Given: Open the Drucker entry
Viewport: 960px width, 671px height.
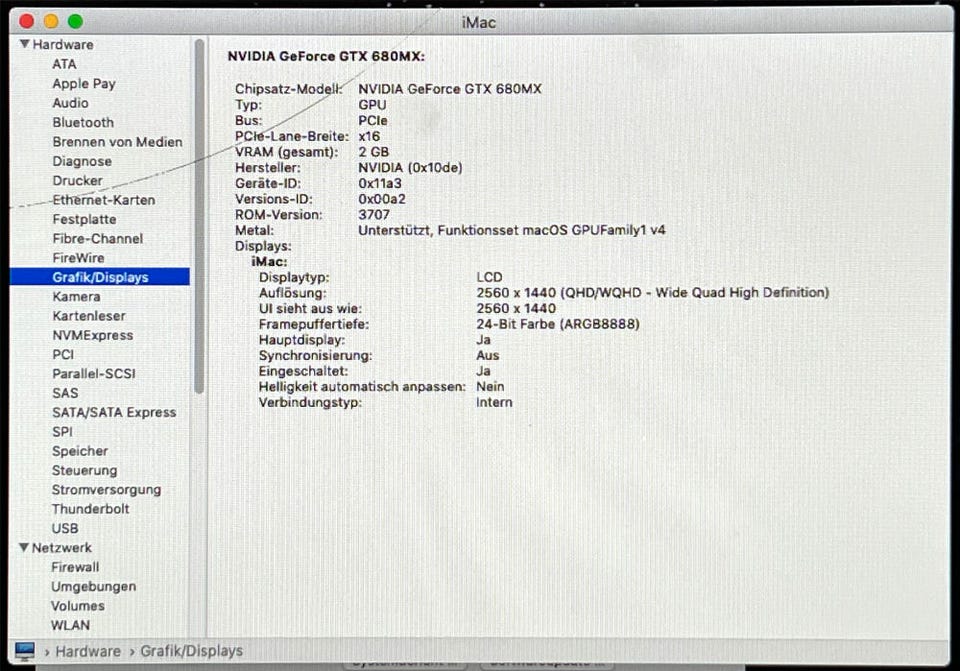Looking at the screenshot, I should [78, 181].
